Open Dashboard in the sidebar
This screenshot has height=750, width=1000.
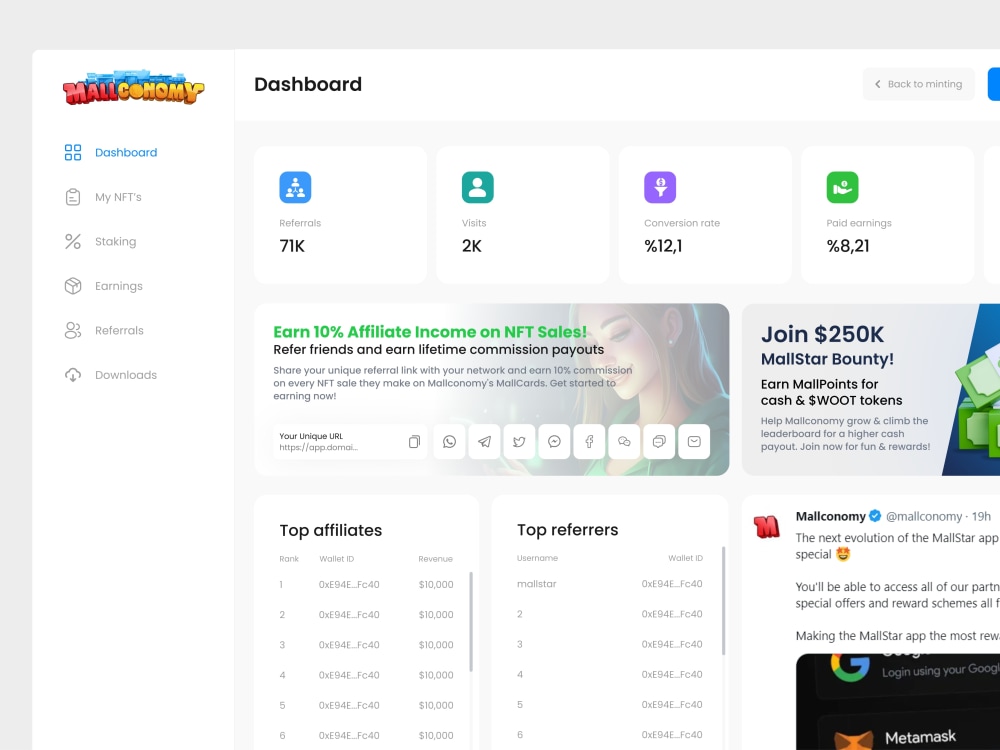[x=110, y=152]
